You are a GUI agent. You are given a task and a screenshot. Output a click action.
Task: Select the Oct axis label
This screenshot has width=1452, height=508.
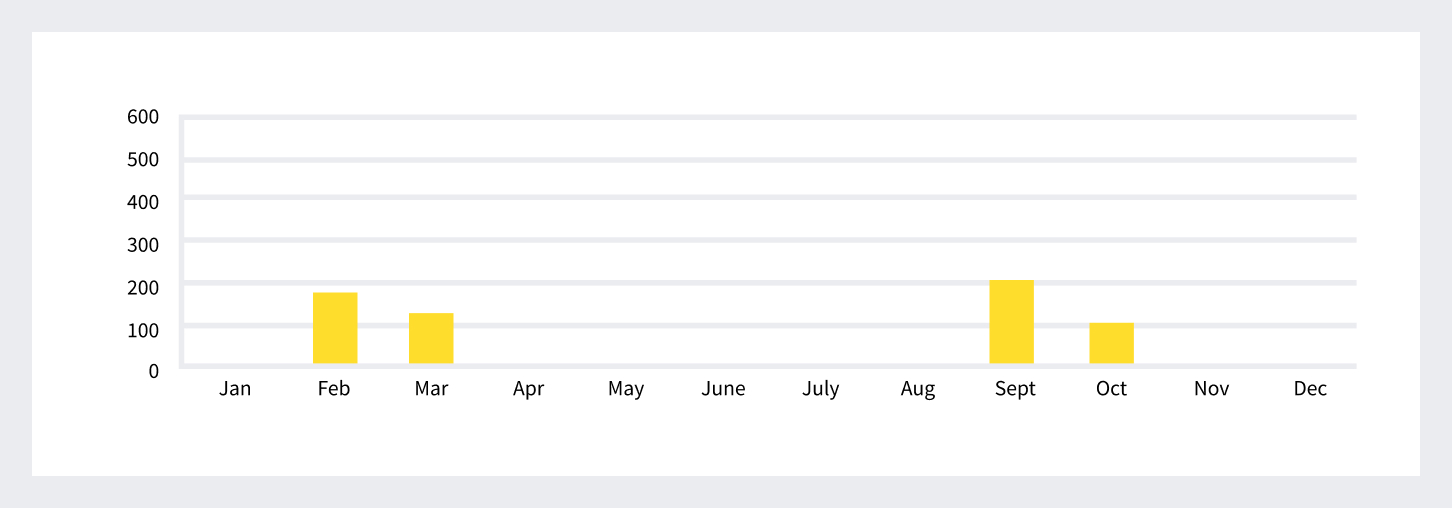click(1111, 389)
